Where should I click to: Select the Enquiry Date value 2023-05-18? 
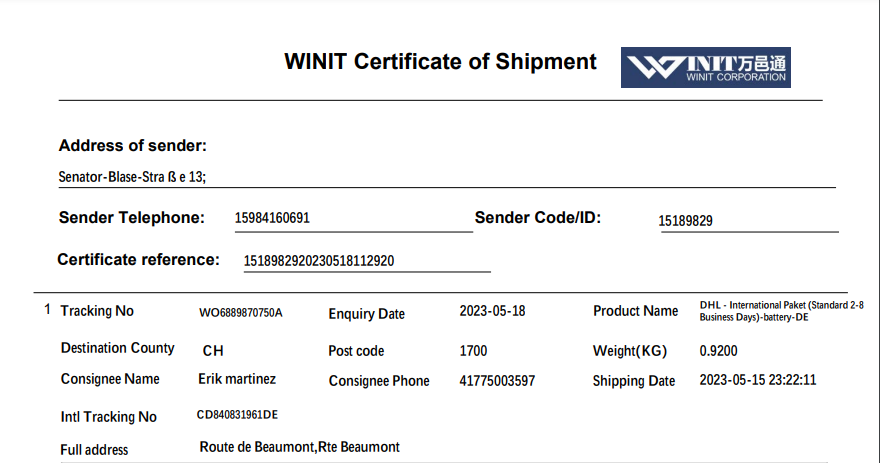point(492,311)
